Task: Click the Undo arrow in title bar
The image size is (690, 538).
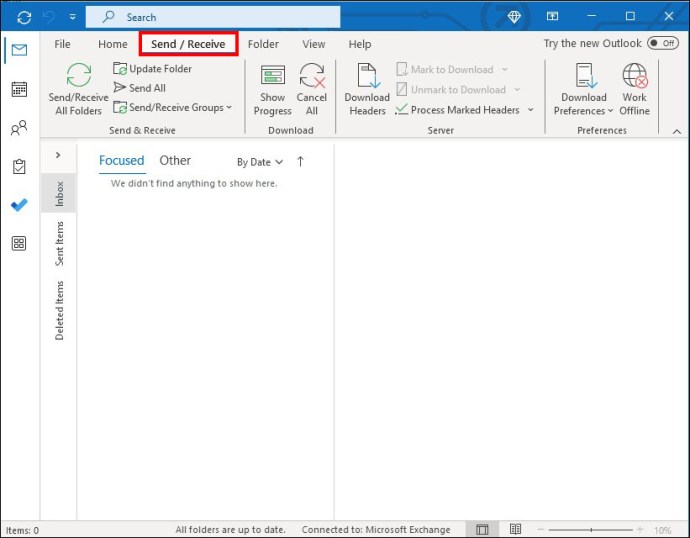Action: (x=49, y=17)
